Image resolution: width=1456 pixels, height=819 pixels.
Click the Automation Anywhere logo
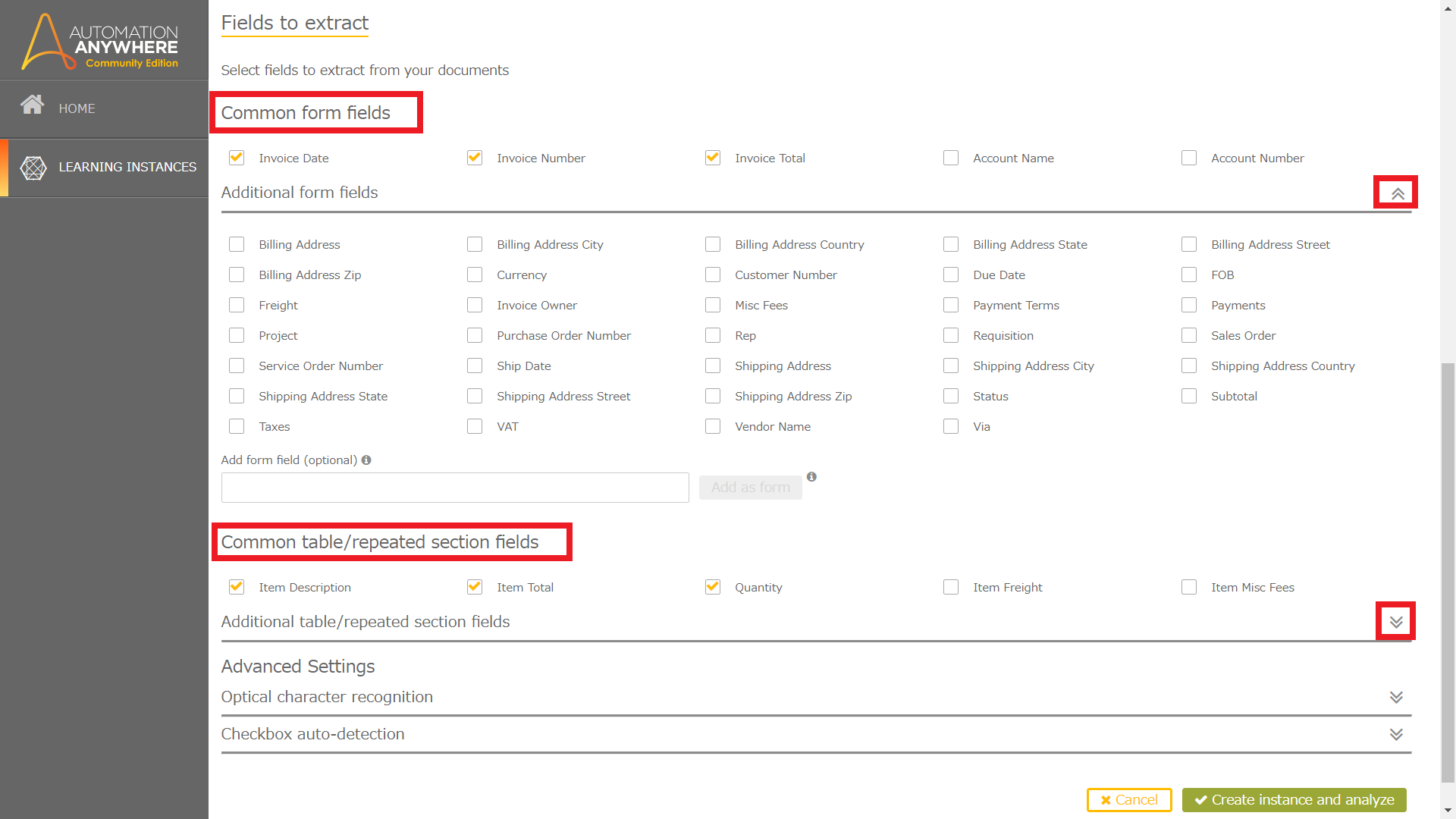100,42
